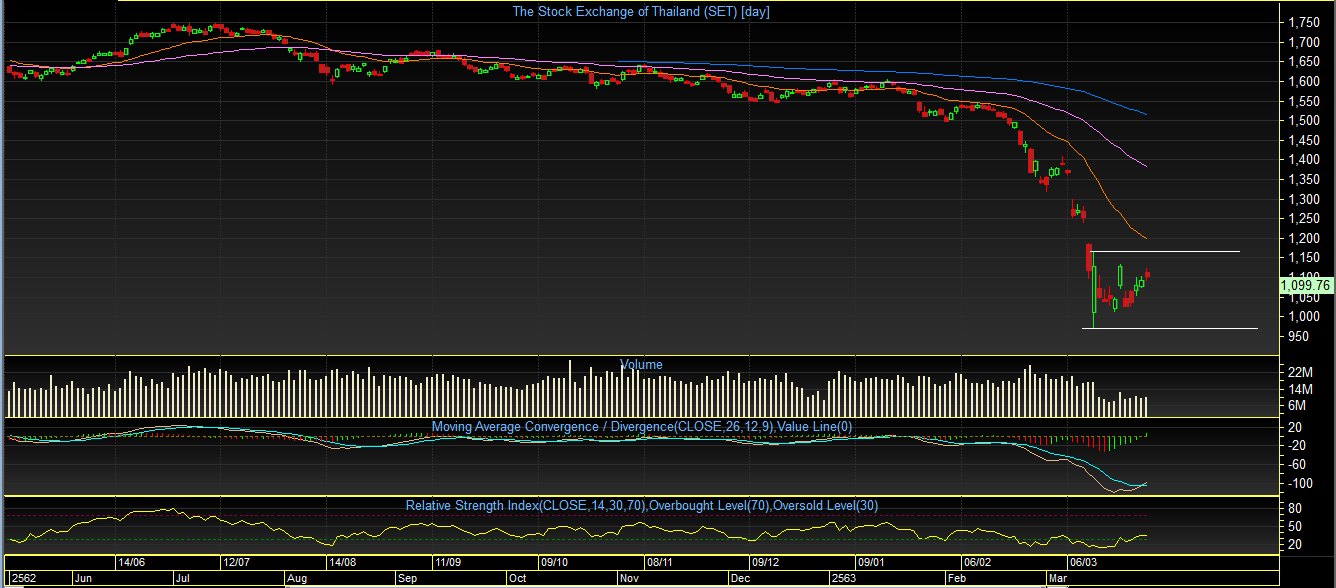
Task: Pick the 09/12 date label
Action: point(766,563)
